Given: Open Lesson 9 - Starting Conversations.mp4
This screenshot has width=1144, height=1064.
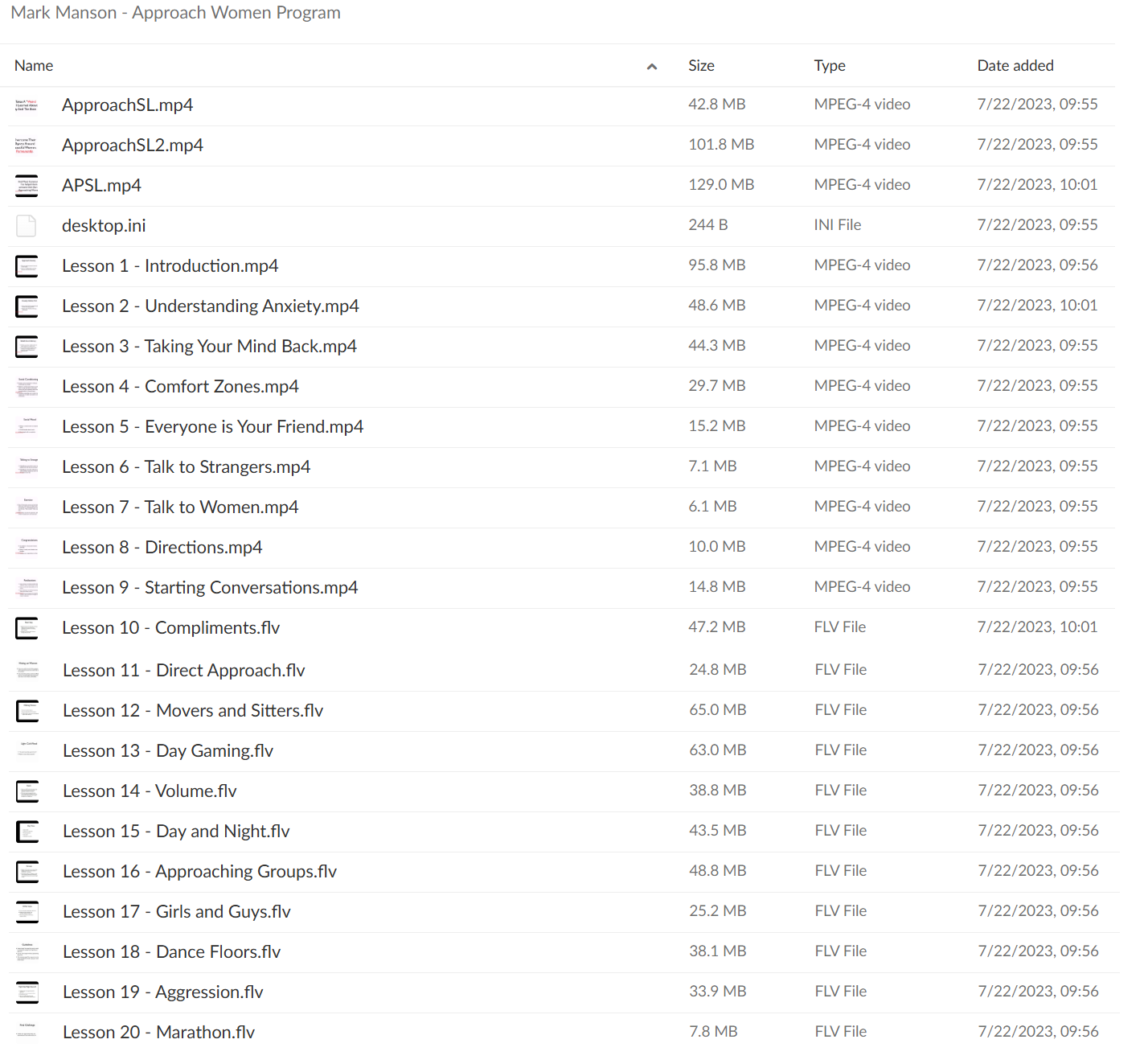Looking at the screenshot, I should (x=210, y=588).
